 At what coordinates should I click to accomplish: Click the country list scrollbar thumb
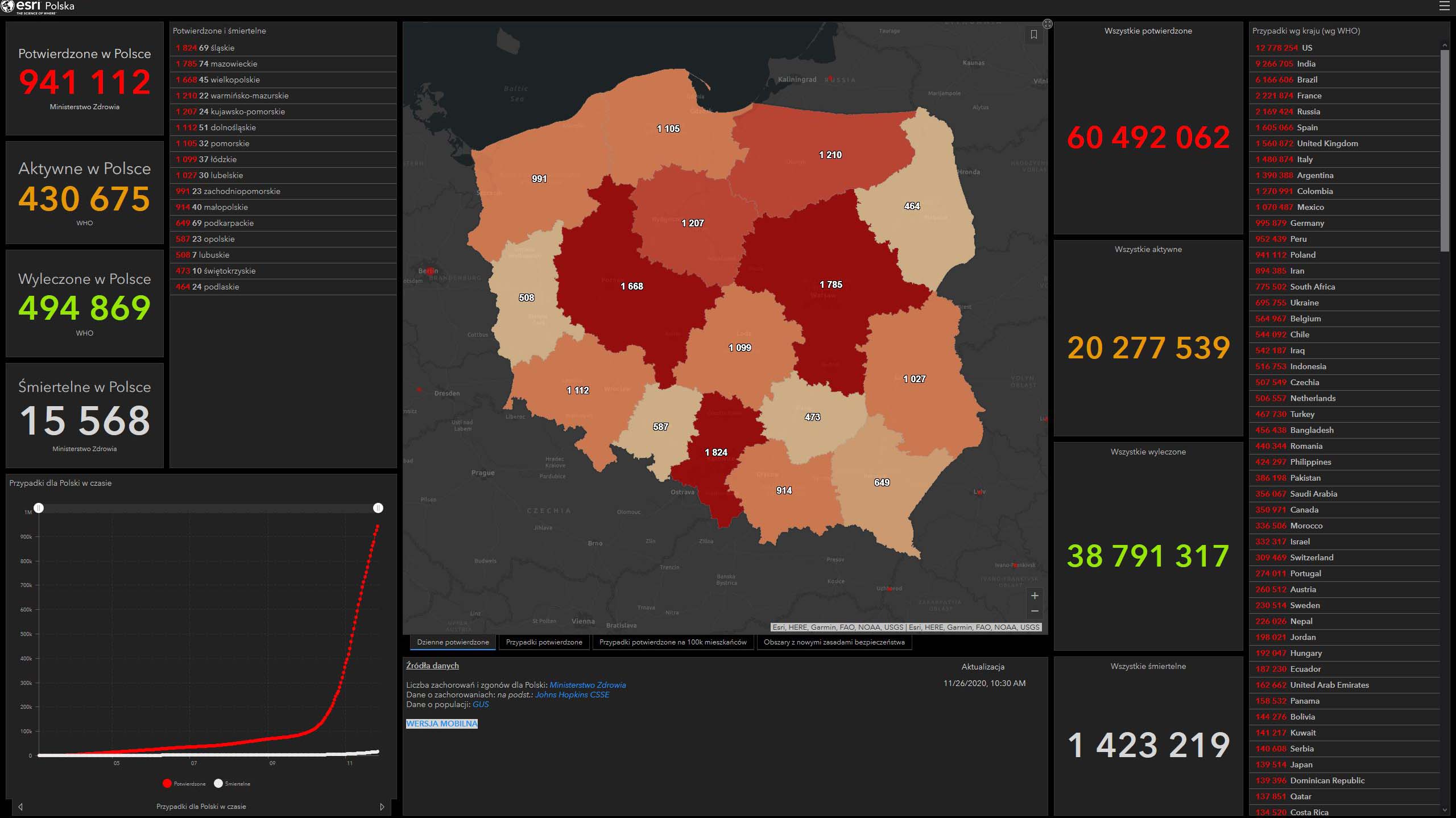click(1445, 151)
